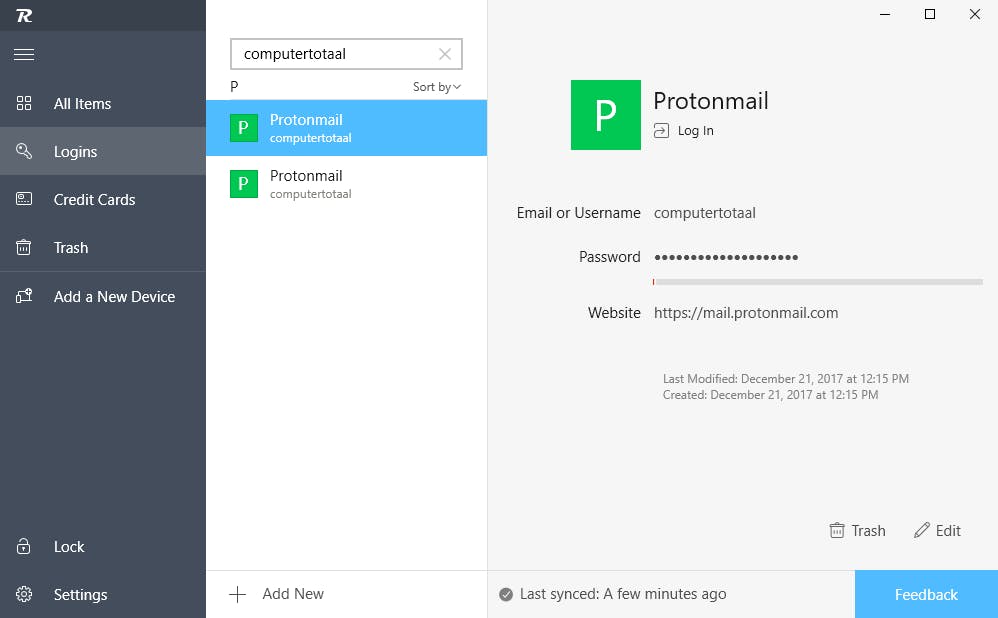Click the Trash bin icon in details
The image size is (998, 618).
click(837, 531)
